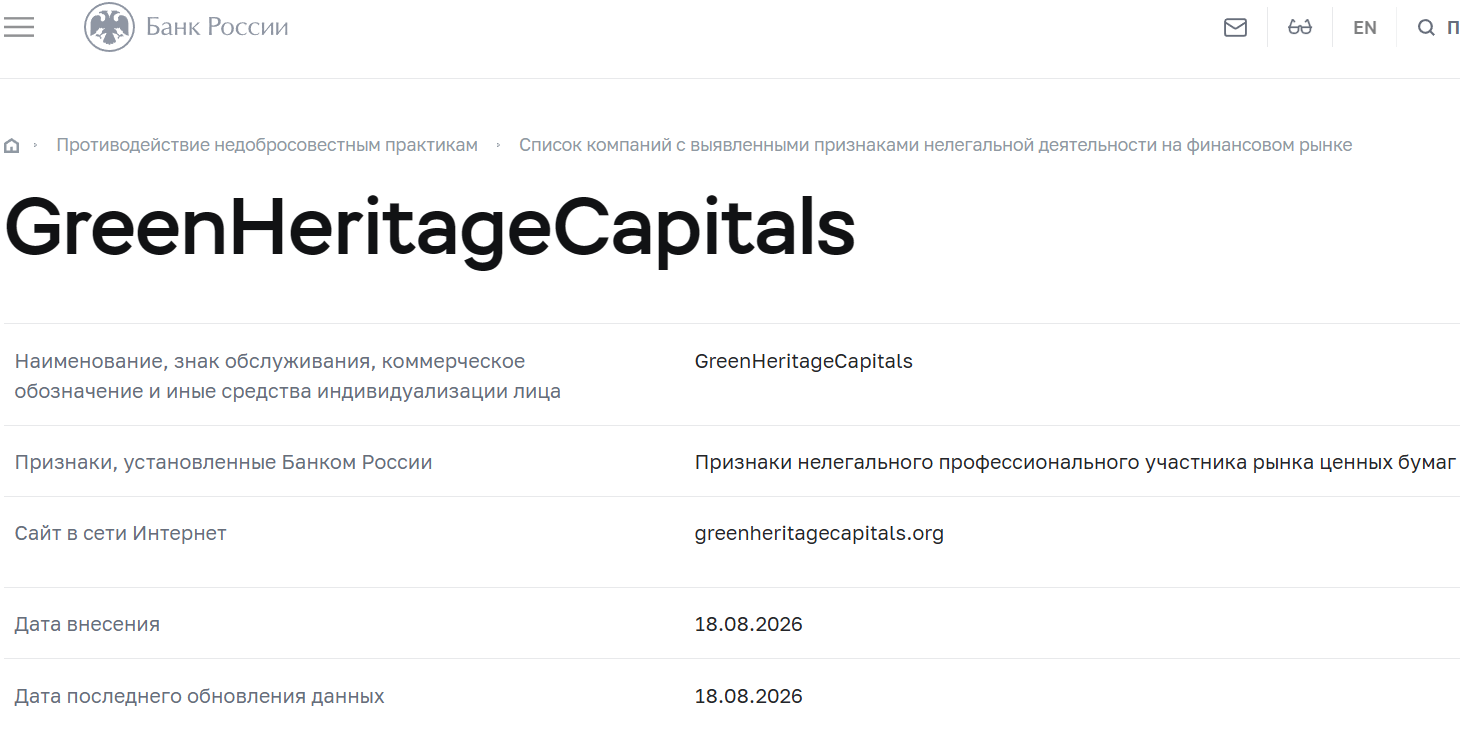Switch the site language to EN
The width and height of the screenshot is (1460, 729).
point(1364,28)
